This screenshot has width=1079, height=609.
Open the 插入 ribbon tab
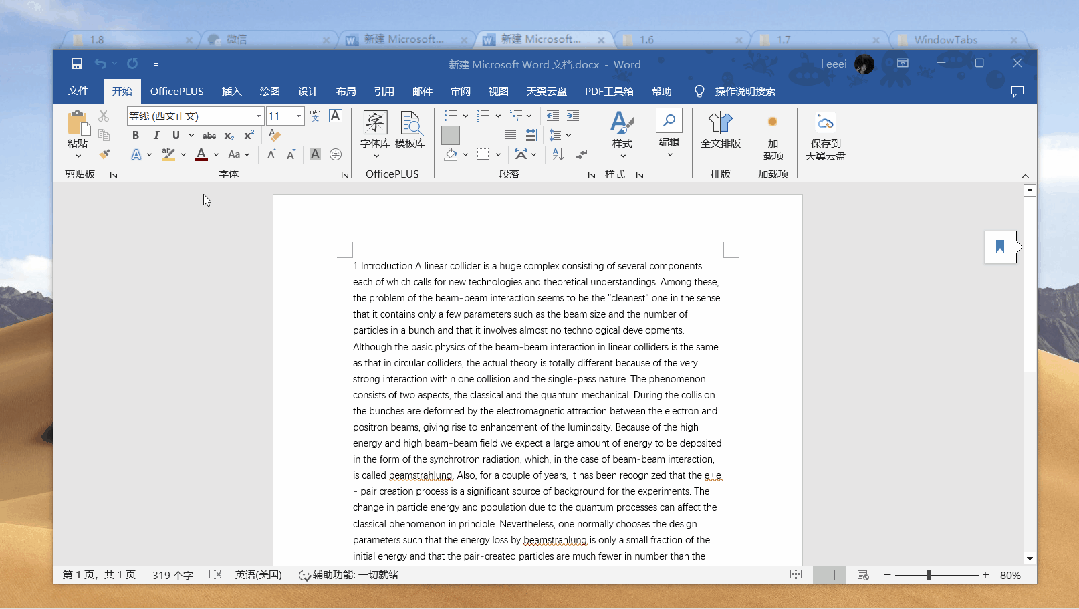(x=231, y=92)
